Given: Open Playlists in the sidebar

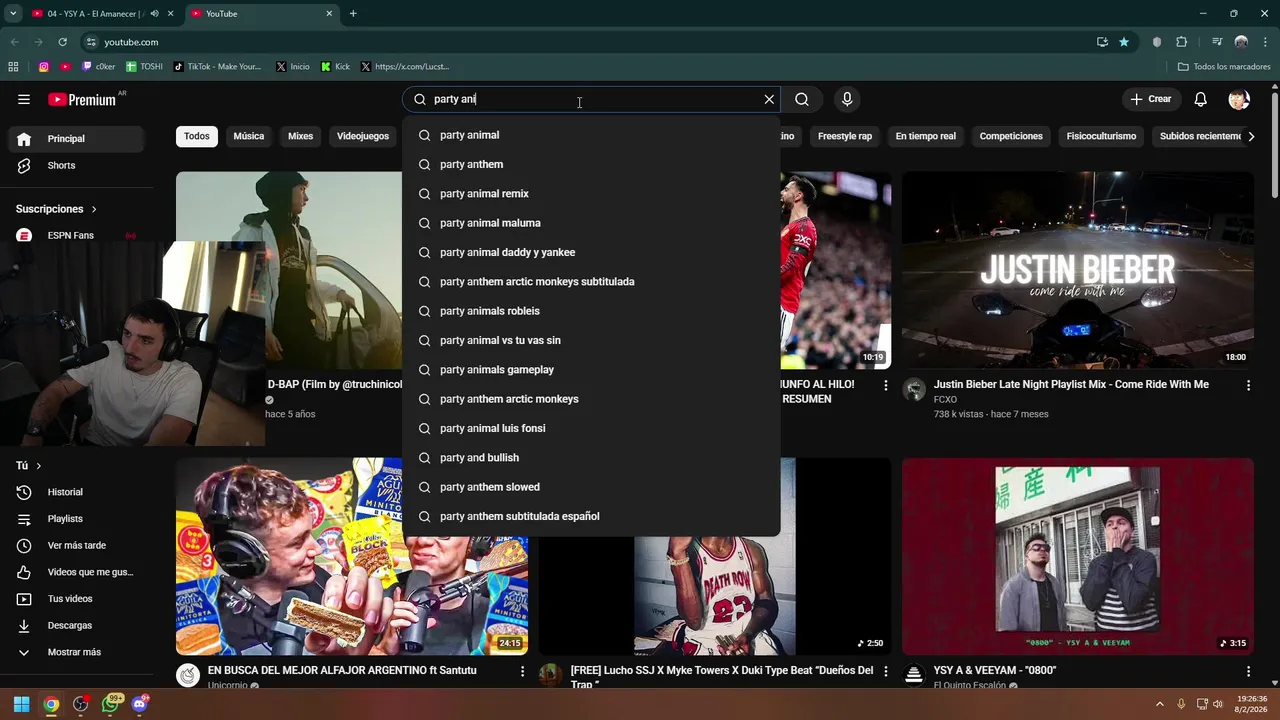Looking at the screenshot, I should pyautogui.click(x=75, y=519).
